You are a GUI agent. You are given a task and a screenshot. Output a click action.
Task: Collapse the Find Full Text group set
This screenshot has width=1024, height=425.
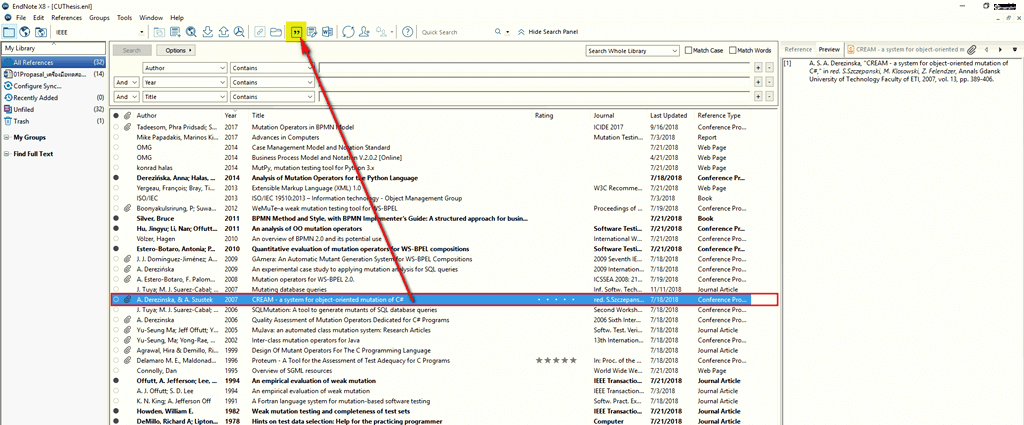point(7,154)
